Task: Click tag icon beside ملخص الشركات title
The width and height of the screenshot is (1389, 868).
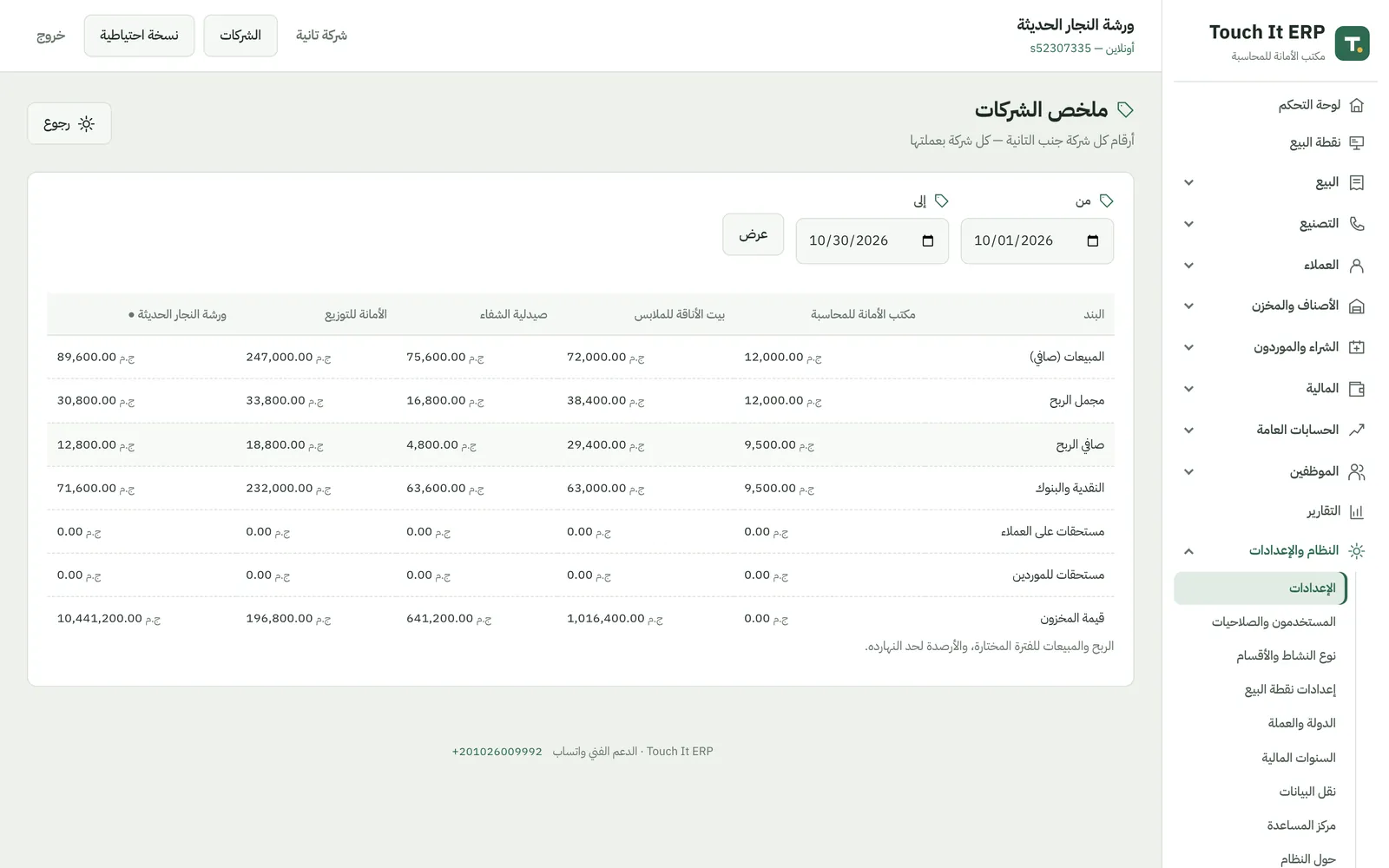Action: point(1125,109)
